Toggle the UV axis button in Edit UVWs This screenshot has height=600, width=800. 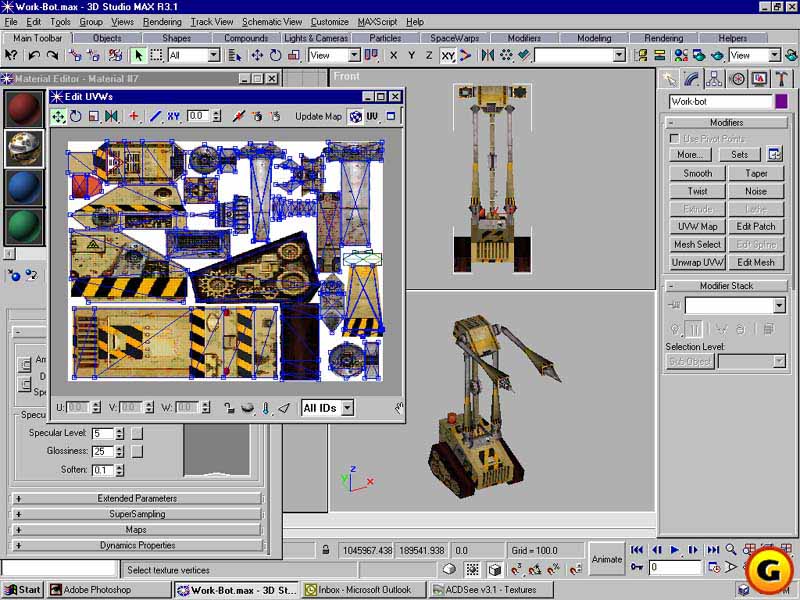(x=372, y=116)
